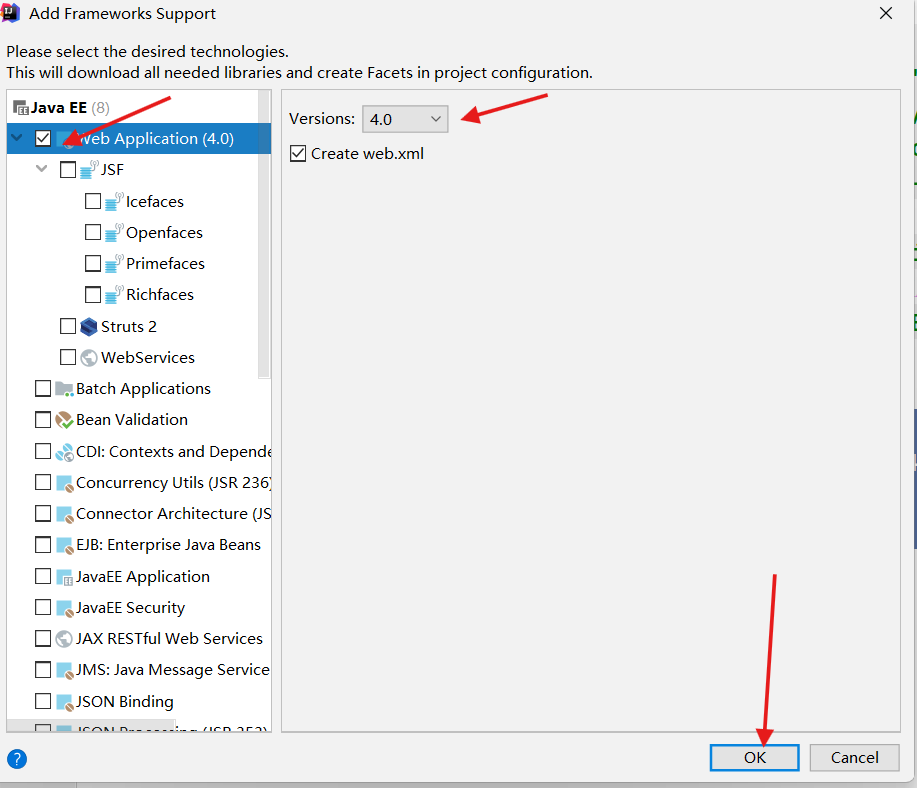Screen dimensions: 917x788
Task: Tick the Richfaces checkbox
Action: 93,294
